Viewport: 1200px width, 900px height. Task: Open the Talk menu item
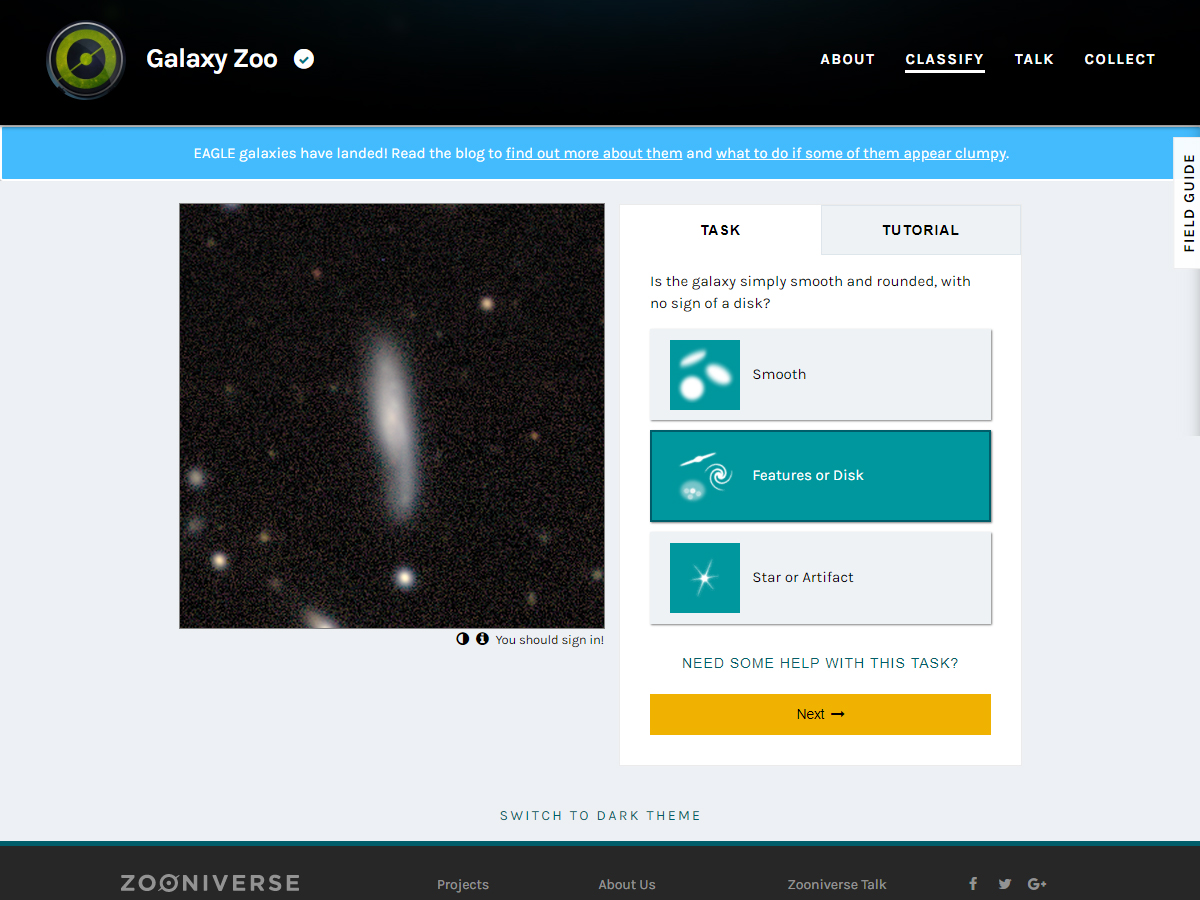(1034, 59)
